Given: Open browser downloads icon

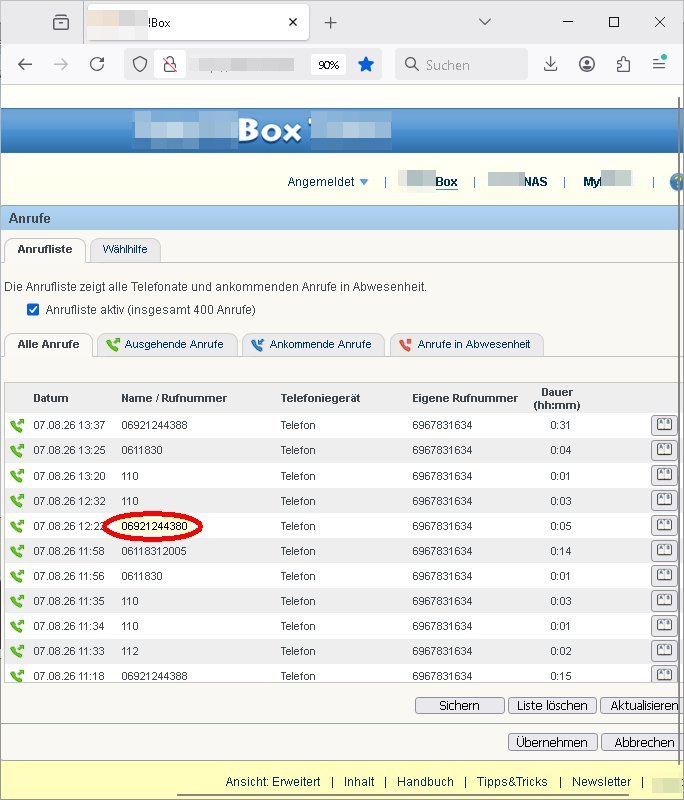Looking at the screenshot, I should [x=550, y=64].
